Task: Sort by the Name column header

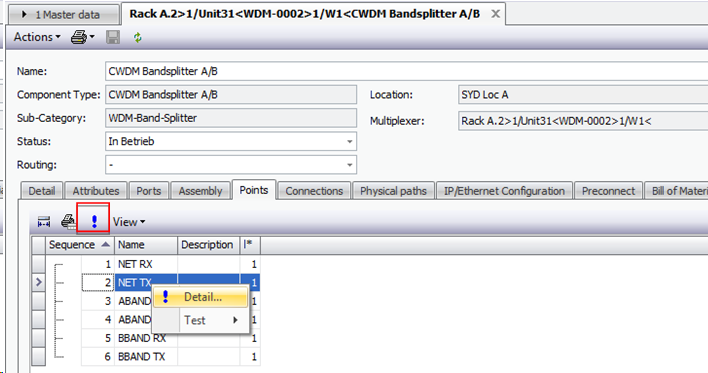Action: click(x=146, y=245)
